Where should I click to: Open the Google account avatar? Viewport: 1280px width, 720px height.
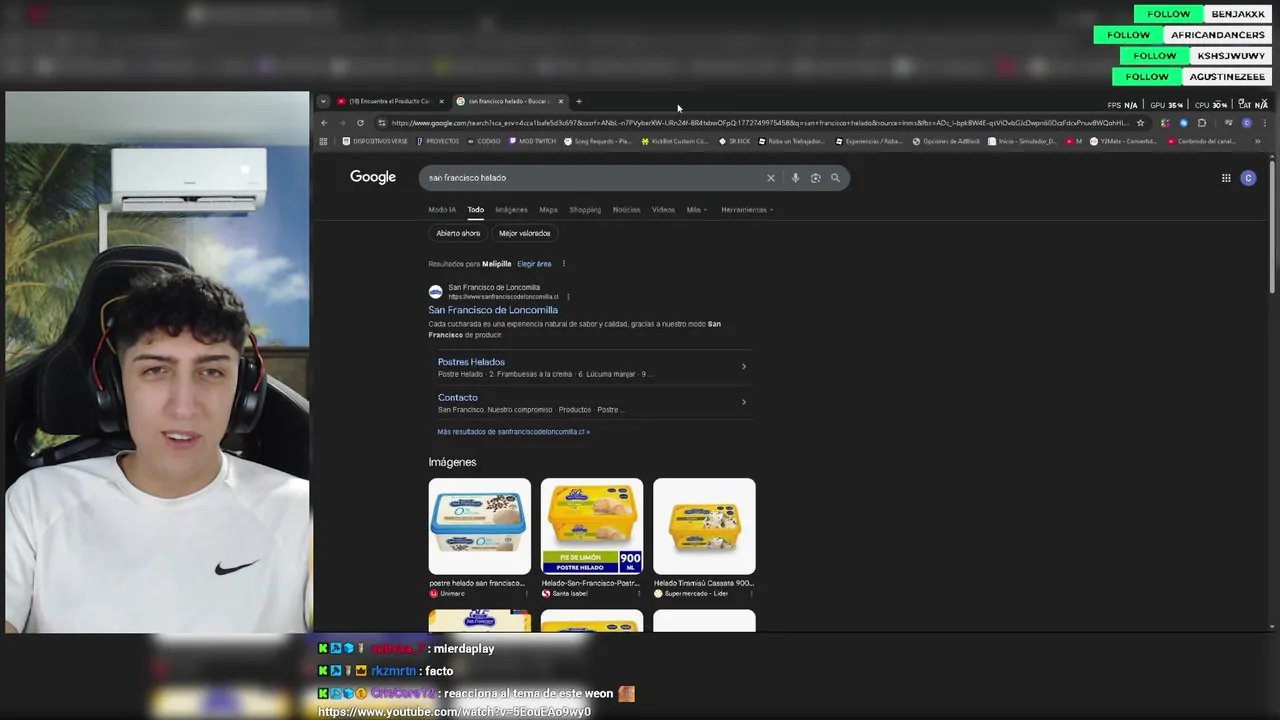(1248, 178)
